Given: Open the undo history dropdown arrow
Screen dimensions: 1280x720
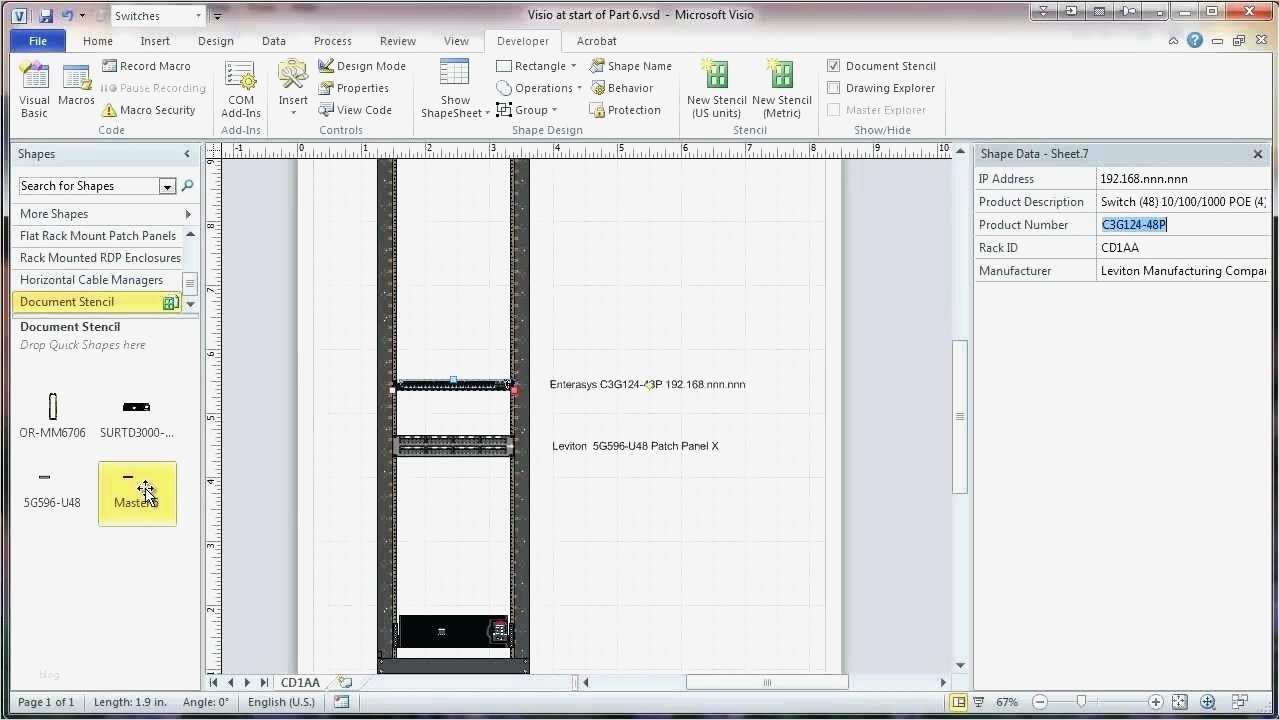Looking at the screenshot, I should (x=83, y=15).
